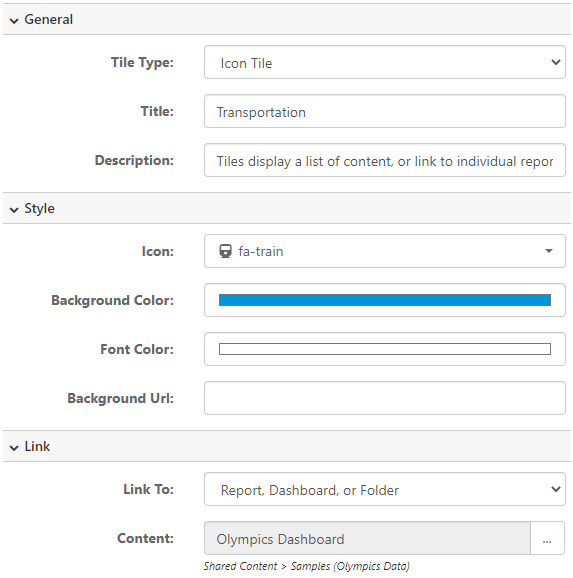The height and width of the screenshot is (578, 573).
Task: Click the Background Url input field
Action: click(x=385, y=398)
